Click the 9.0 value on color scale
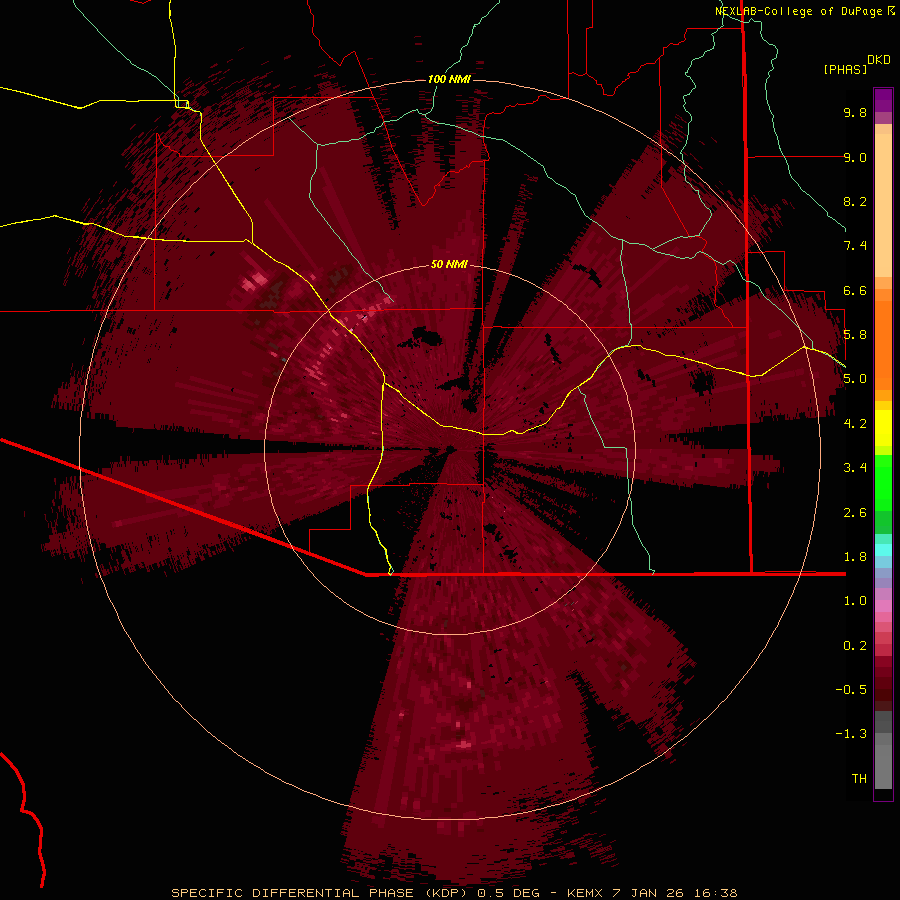Screen dimensions: 900x900 coord(855,157)
